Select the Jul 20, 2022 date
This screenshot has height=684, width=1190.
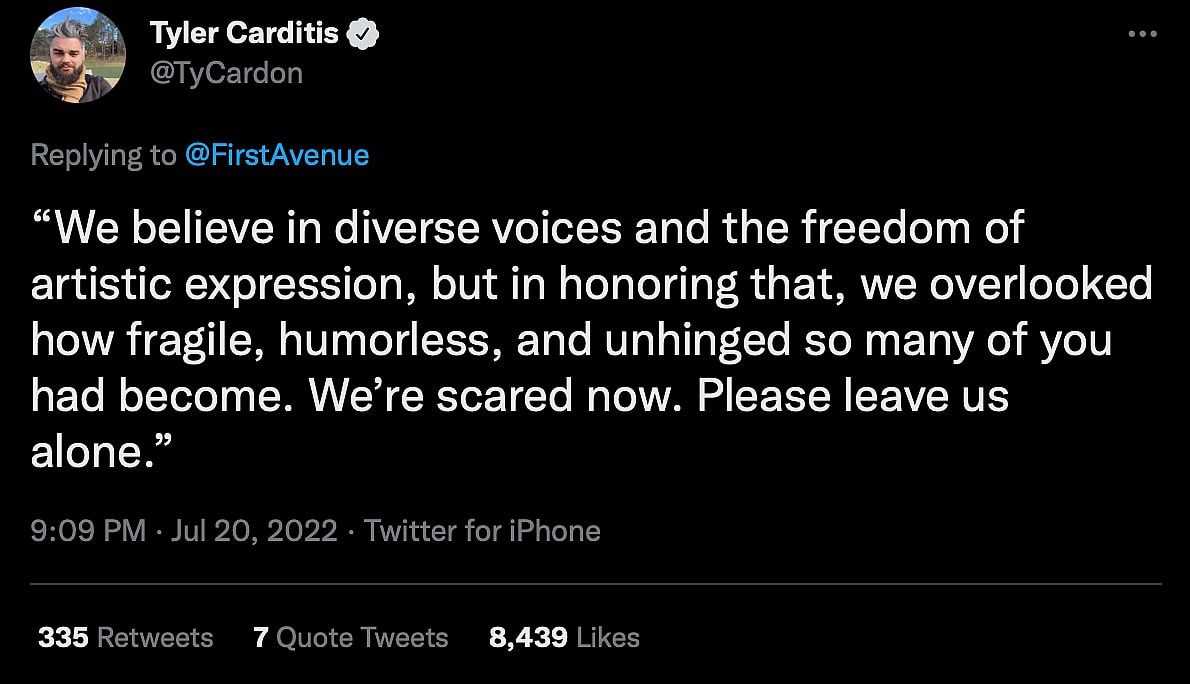tap(254, 530)
